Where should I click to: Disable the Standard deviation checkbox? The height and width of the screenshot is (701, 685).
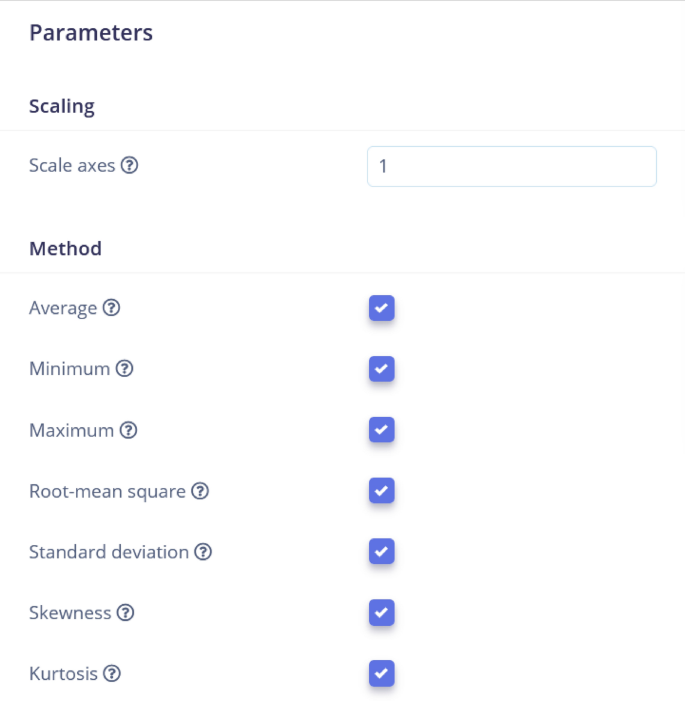click(x=381, y=552)
